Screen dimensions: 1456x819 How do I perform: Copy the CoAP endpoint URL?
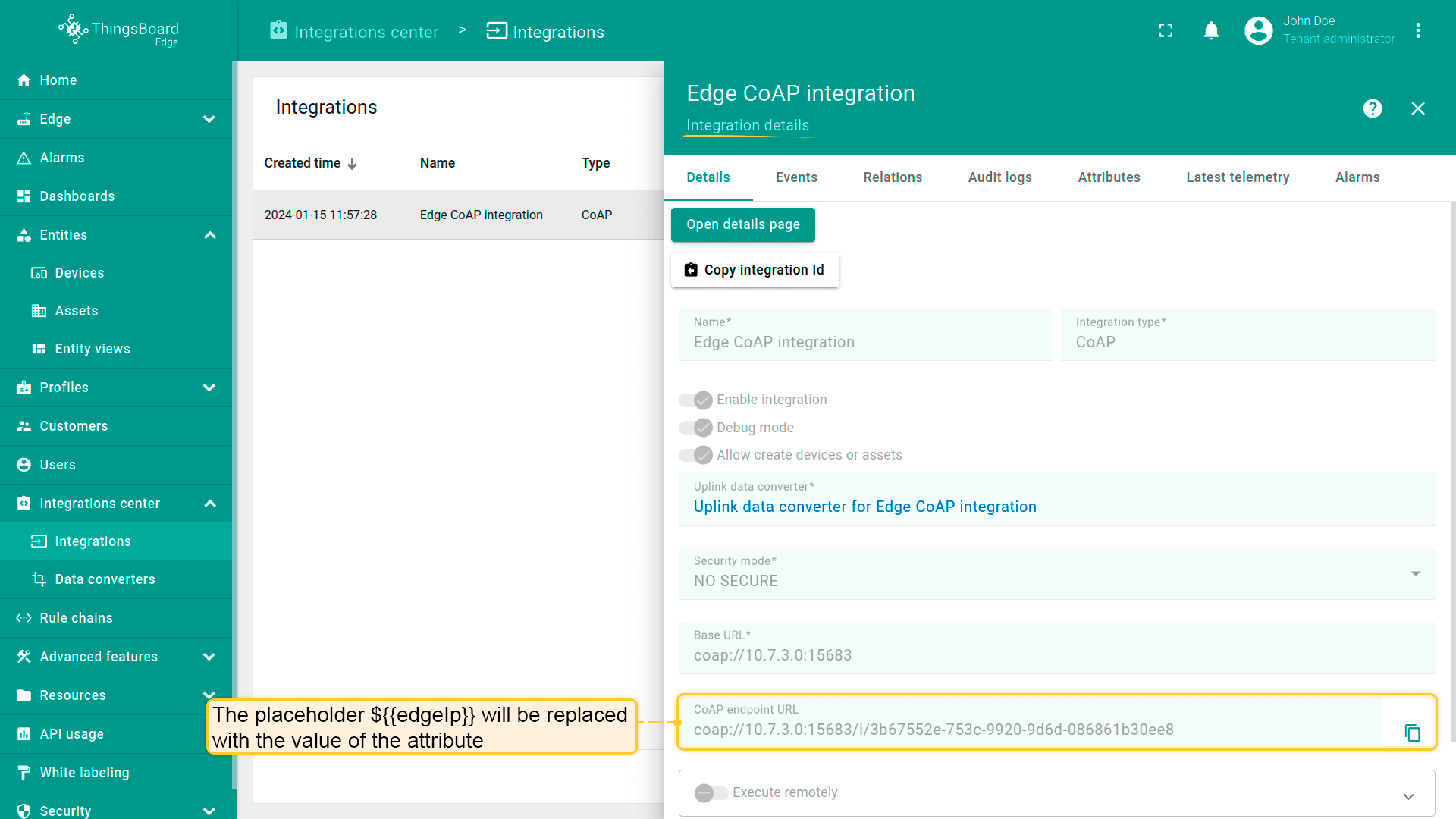tap(1412, 733)
